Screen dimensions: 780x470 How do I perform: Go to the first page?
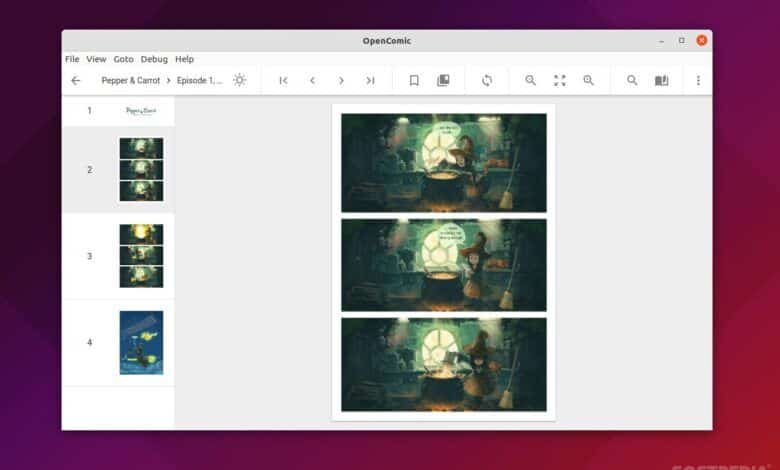point(284,81)
